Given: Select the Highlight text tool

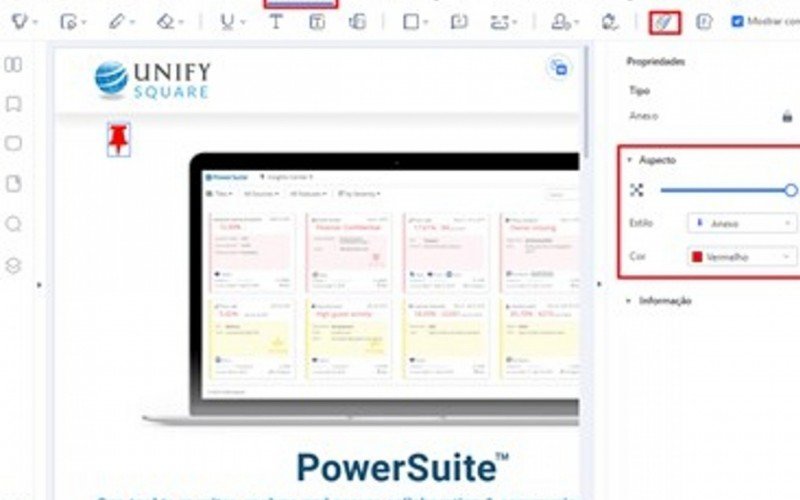Looking at the screenshot, I should (20, 22).
